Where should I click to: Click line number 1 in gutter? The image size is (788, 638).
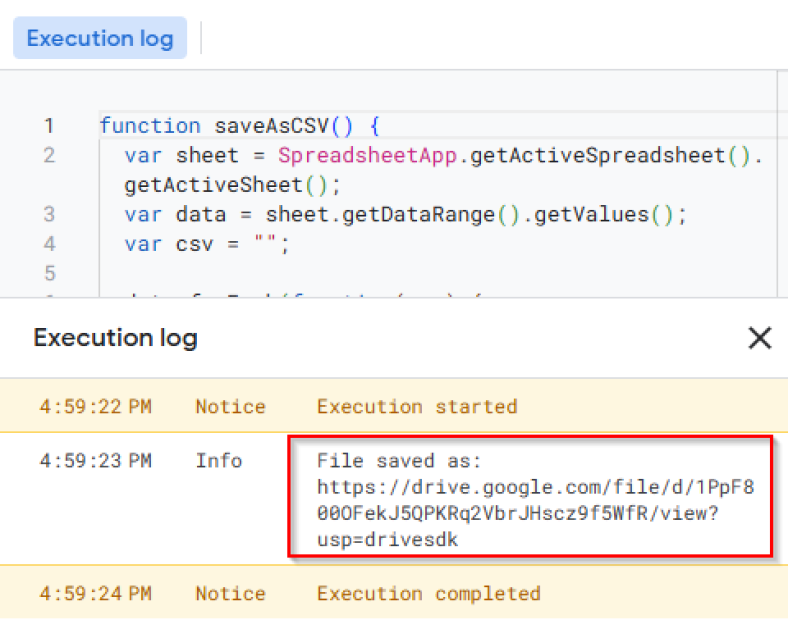(x=49, y=126)
